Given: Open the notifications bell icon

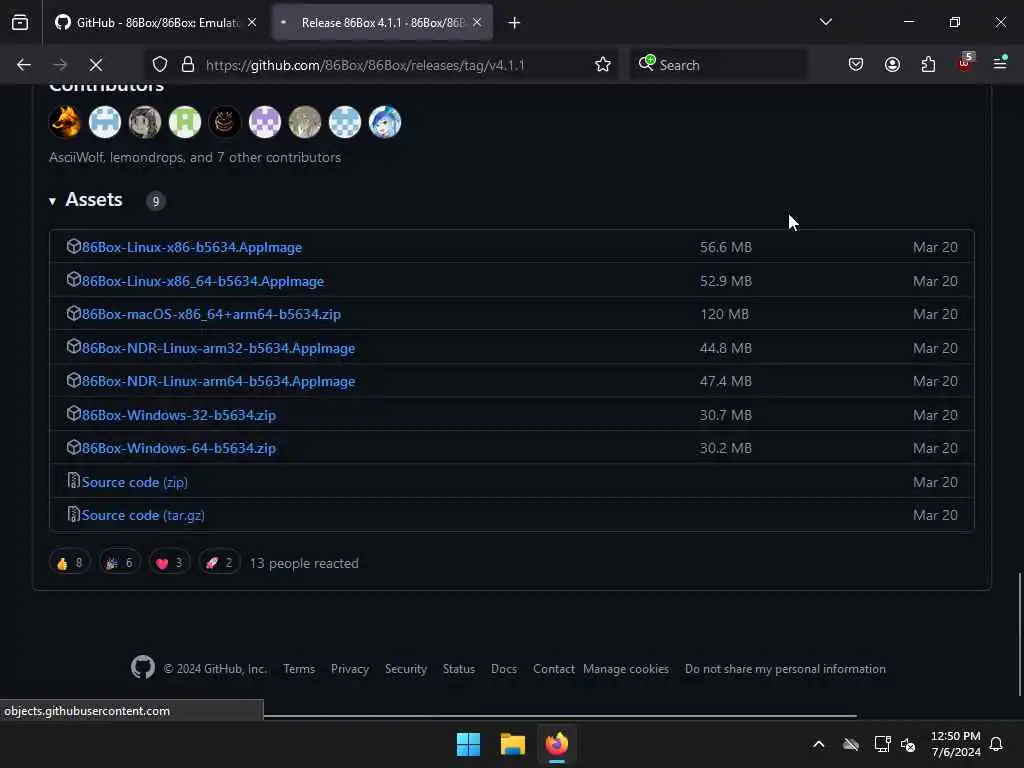Looking at the screenshot, I should pos(996,744).
